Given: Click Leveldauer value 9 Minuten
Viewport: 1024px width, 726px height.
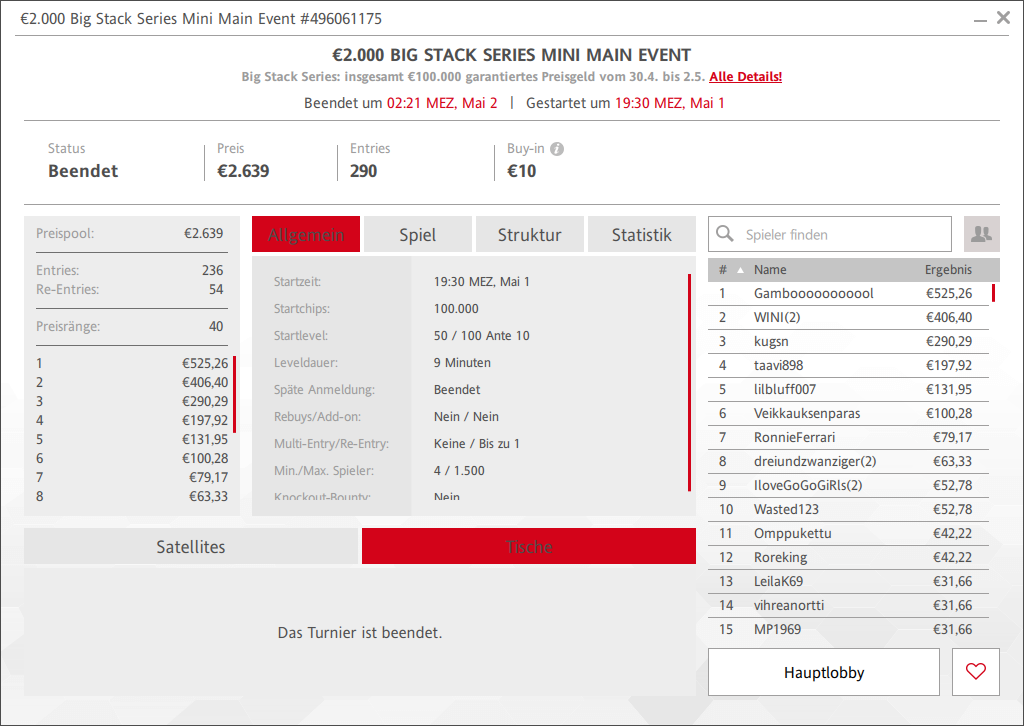Looking at the screenshot, I should click(462, 362).
